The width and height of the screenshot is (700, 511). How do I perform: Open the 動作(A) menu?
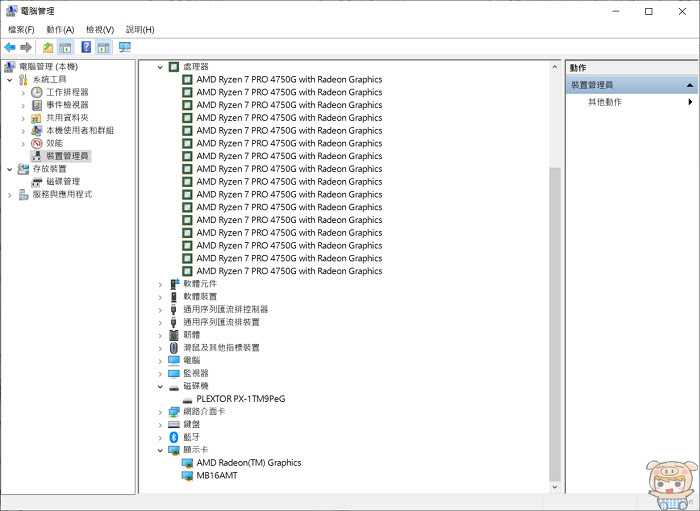click(60, 29)
